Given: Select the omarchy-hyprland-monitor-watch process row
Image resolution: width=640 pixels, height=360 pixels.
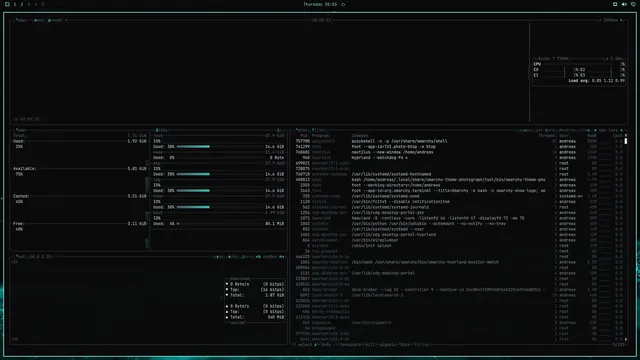Looking at the screenshot, I should pyautogui.click(x=459, y=262).
